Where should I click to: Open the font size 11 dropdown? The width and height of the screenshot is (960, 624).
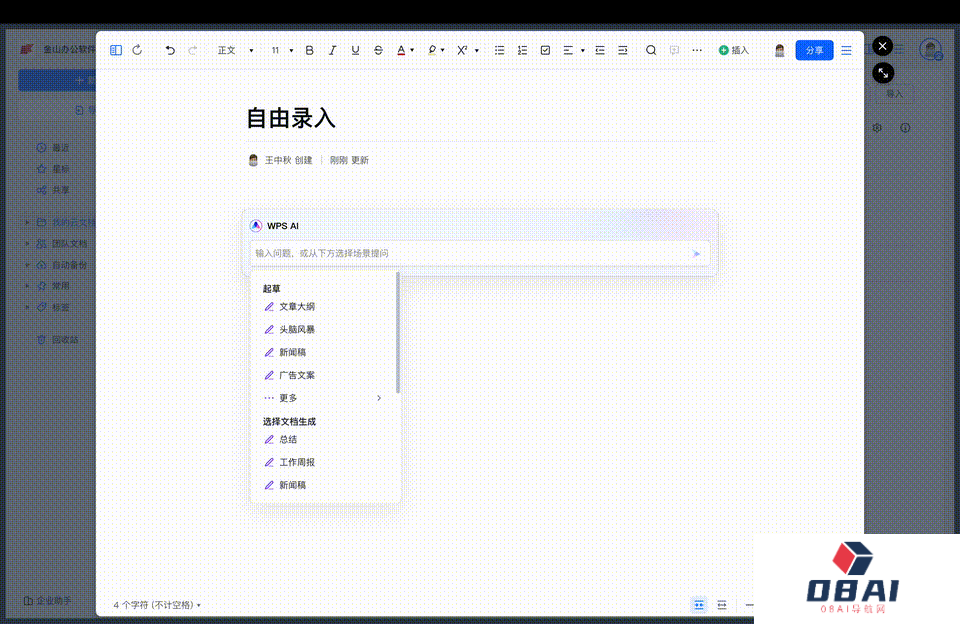click(282, 50)
